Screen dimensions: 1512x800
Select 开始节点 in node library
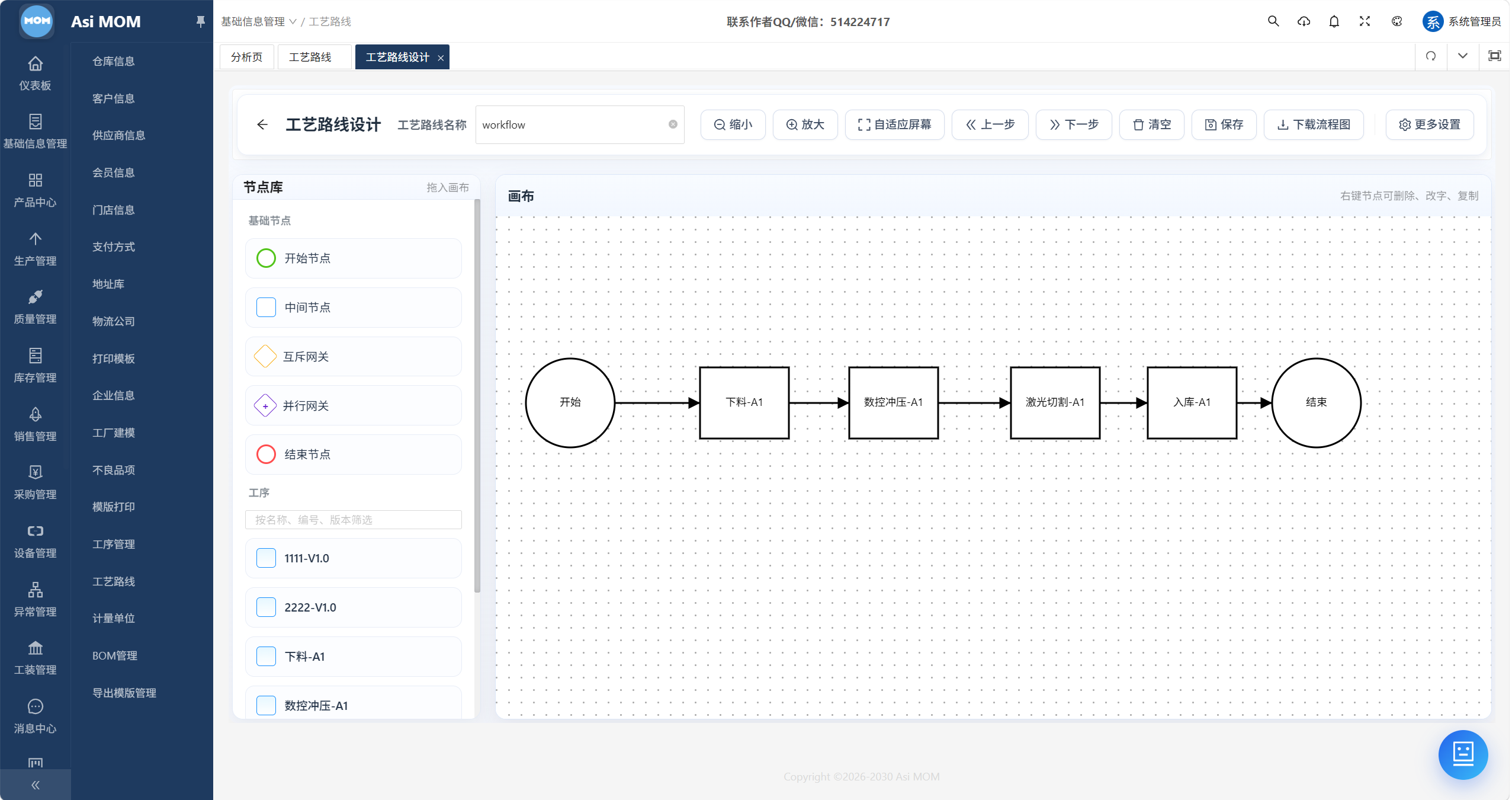pyautogui.click(x=353, y=258)
